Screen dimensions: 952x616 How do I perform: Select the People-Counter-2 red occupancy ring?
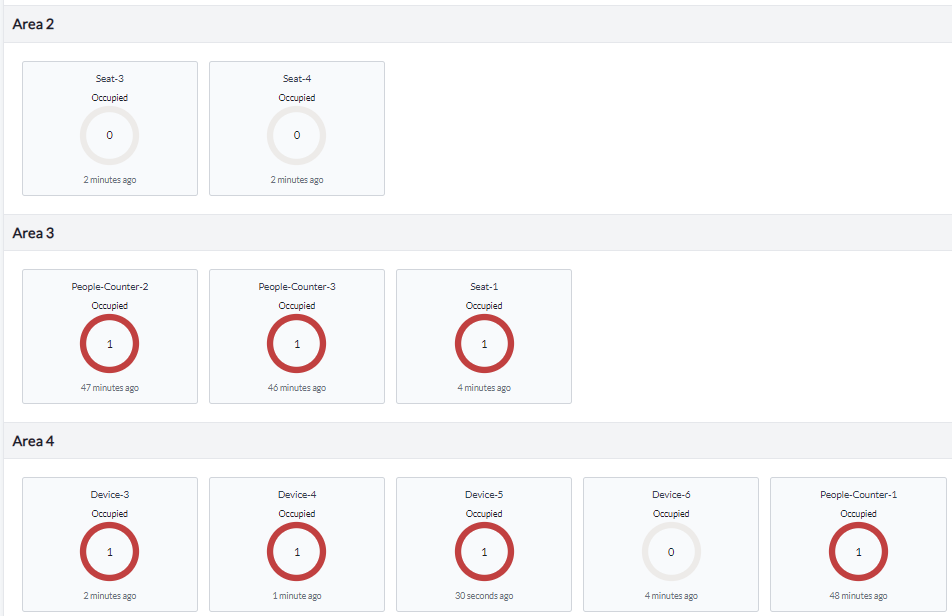tap(109, 344)
